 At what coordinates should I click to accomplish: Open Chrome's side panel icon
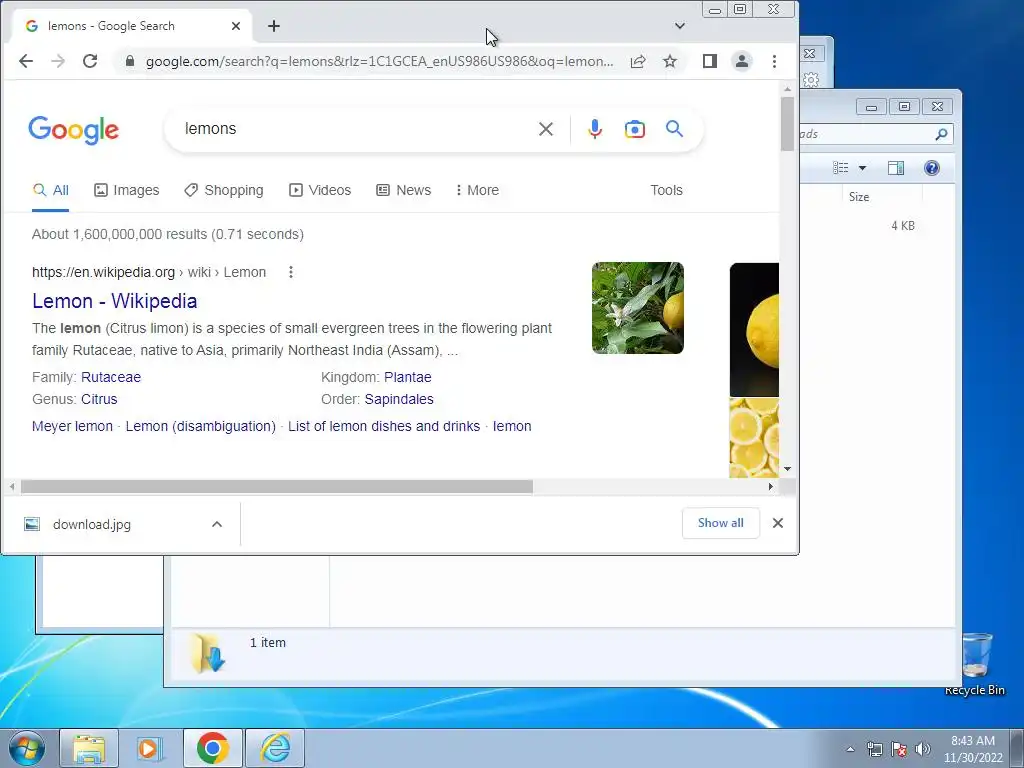tap(710, 61)
